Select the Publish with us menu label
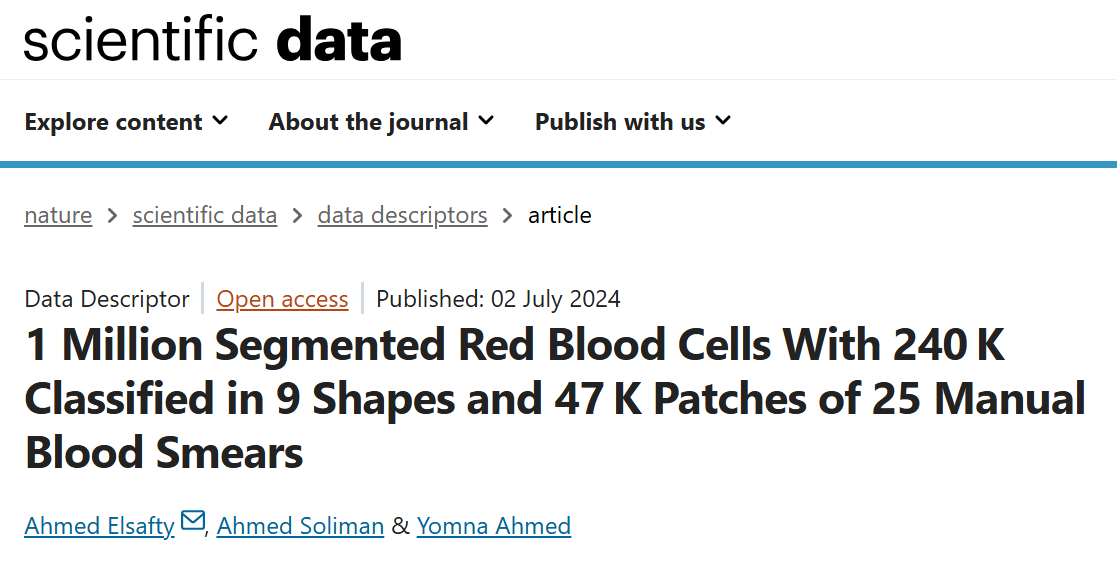 pyautogui.click(x=620, y=122)
